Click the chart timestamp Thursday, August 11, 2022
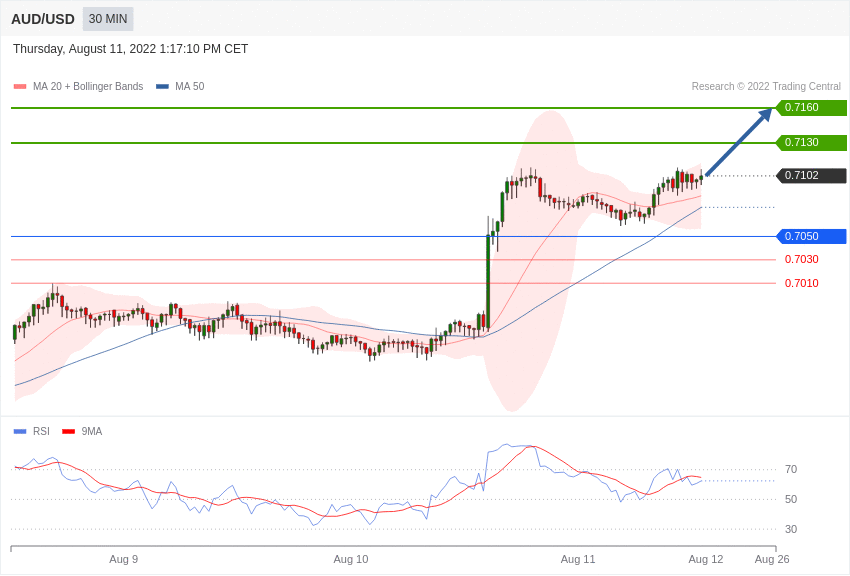The height and width of the screenshot is (576, 850). coord(131,49)
